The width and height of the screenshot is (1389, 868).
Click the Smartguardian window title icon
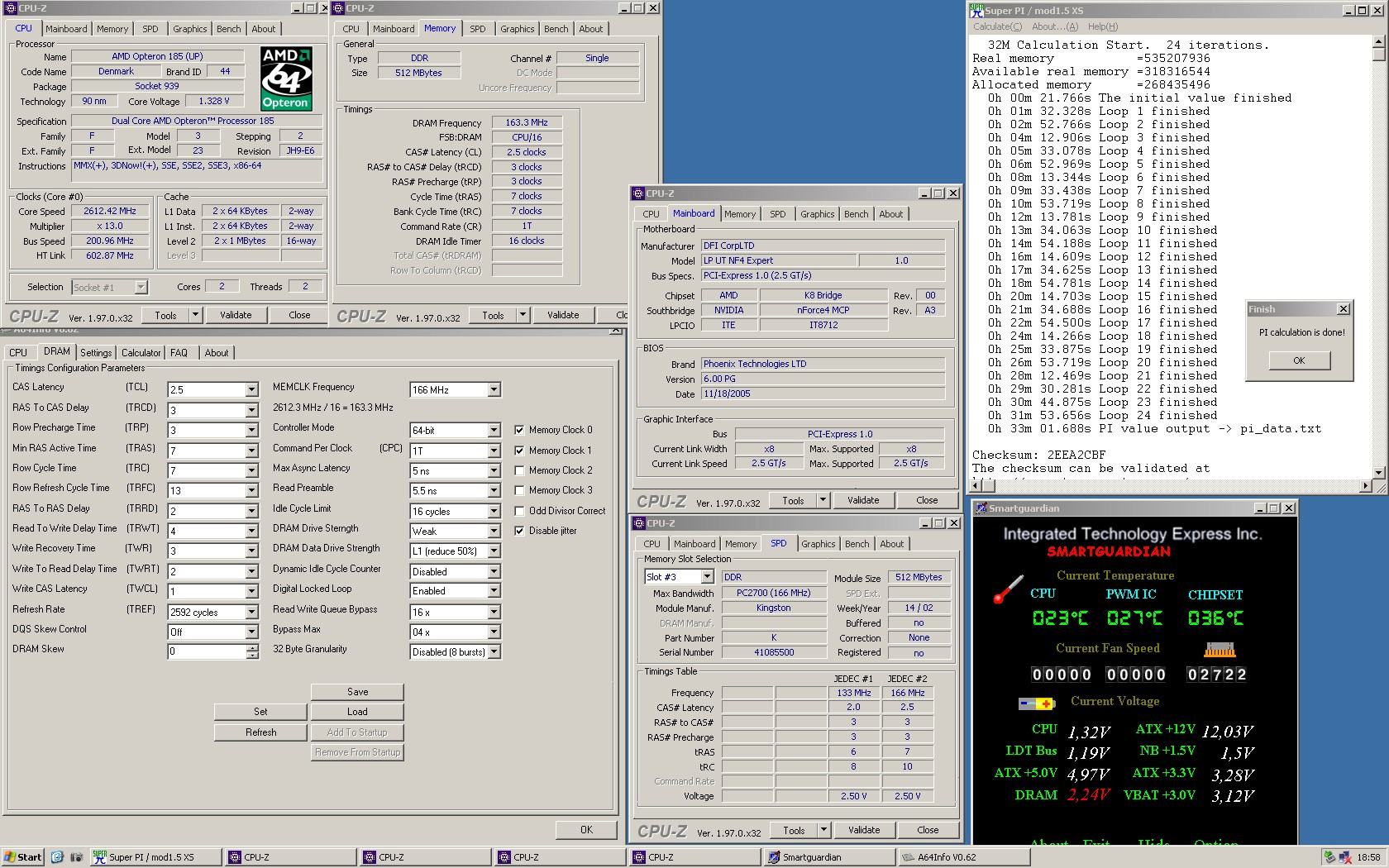pyautogui.click(x=981, y=508)
